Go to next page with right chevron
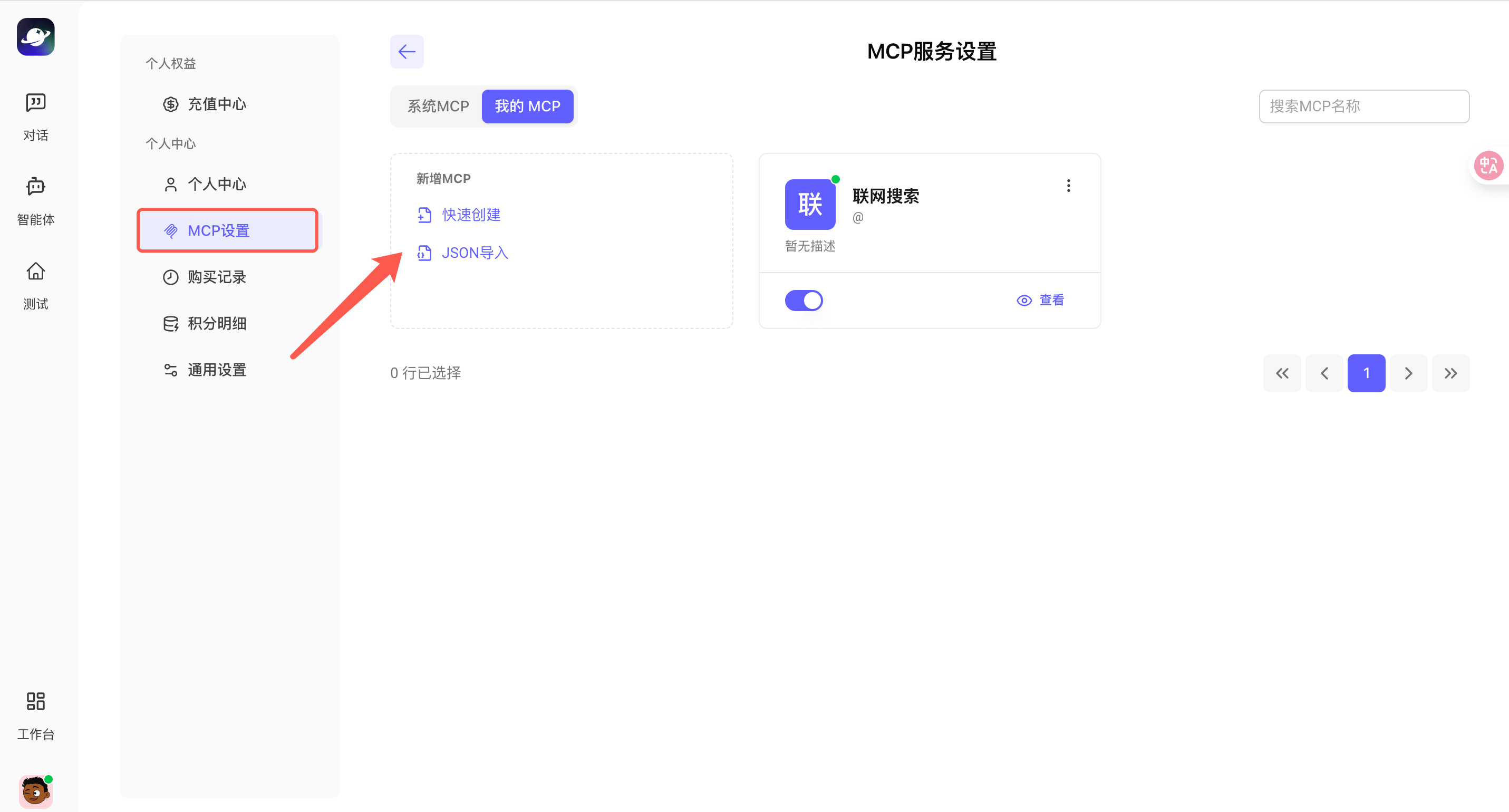 pos(1408,373)
